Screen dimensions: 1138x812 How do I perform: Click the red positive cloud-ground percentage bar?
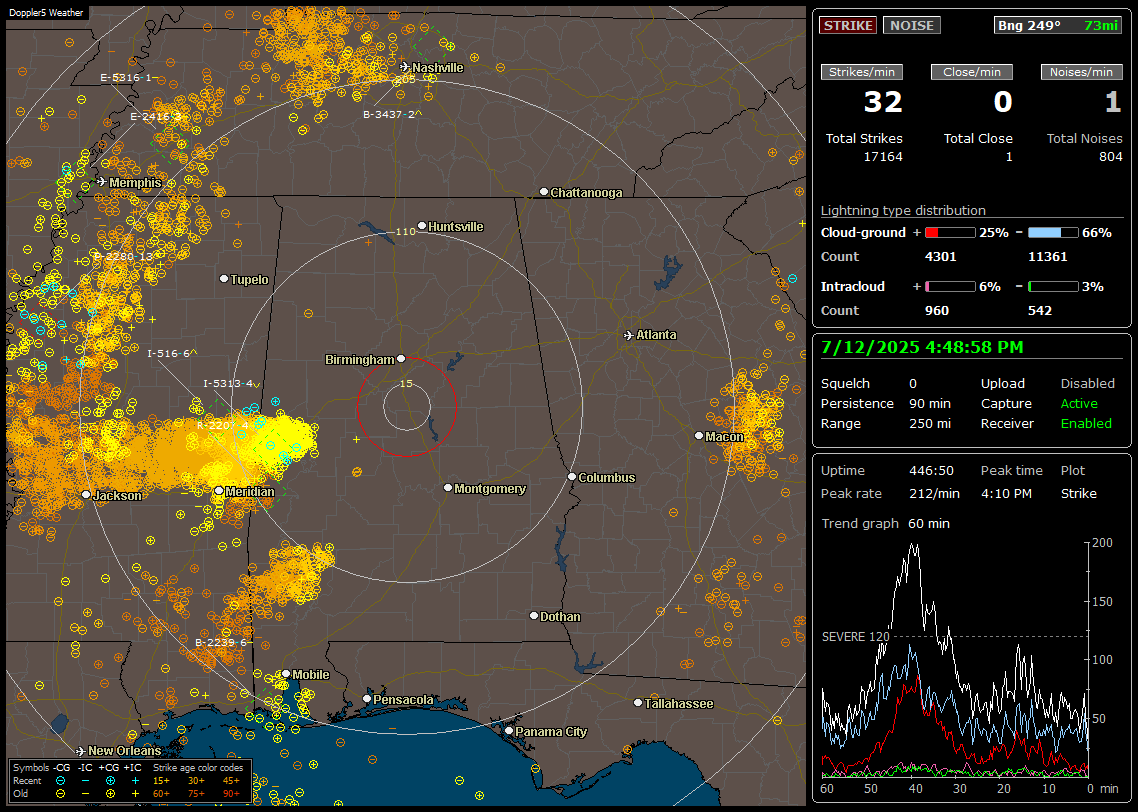click(x=950, y=232)
